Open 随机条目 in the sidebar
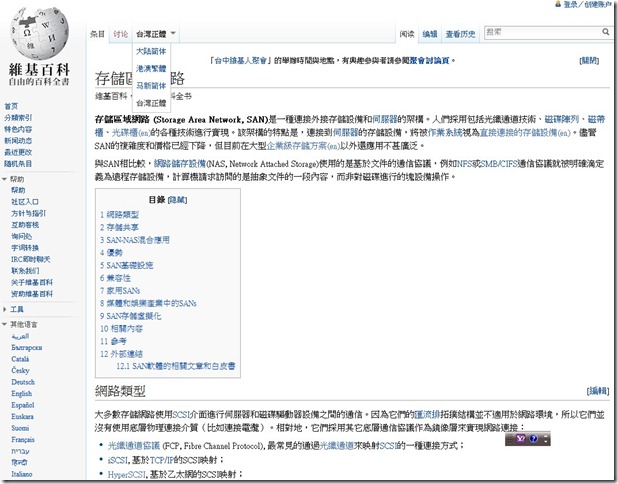 click(x=18, y=163)
